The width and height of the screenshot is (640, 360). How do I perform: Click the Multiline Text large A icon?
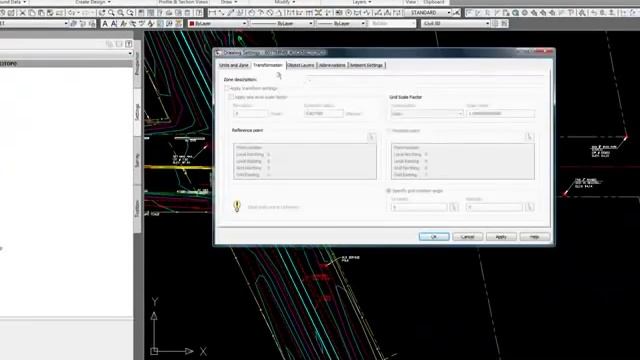tap(105, 24)
